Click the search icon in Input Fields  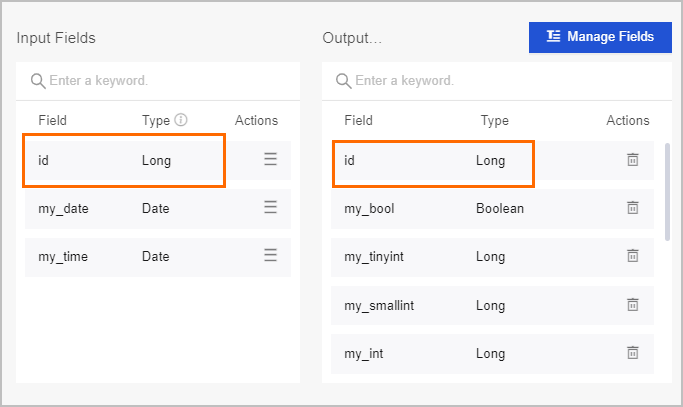[38, 80]
